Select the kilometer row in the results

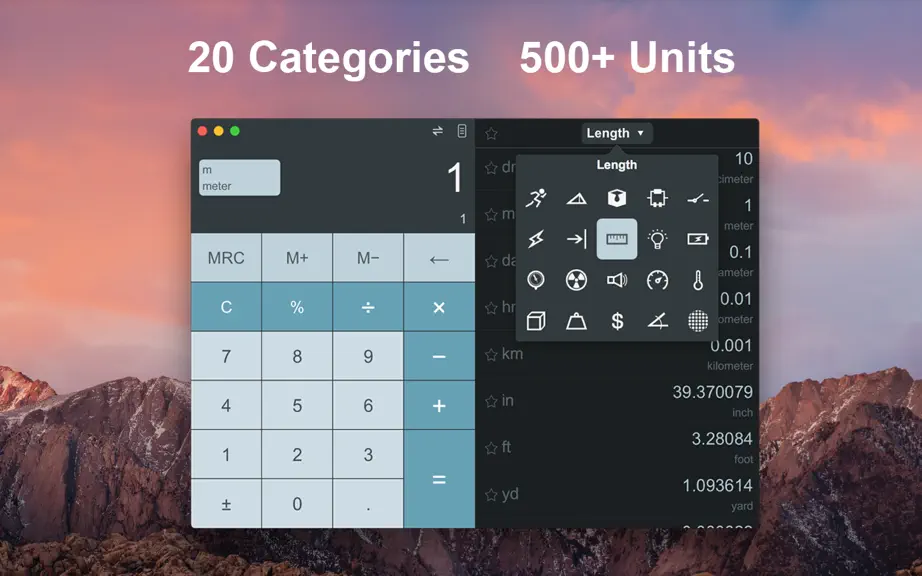617,354
